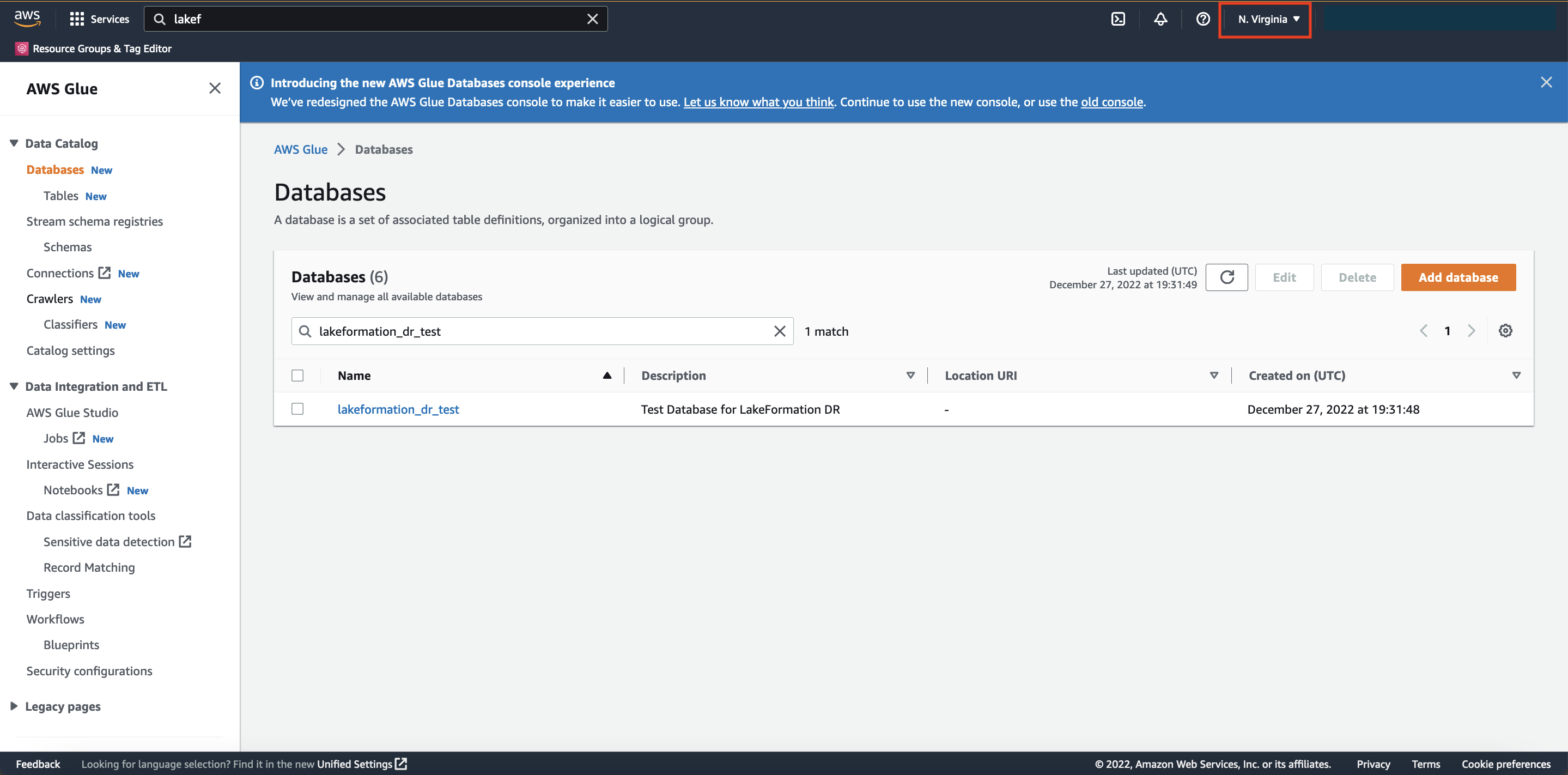Go to the previous results page
The height and width of the screenshot is (775, 1568).
[1424, 331]
